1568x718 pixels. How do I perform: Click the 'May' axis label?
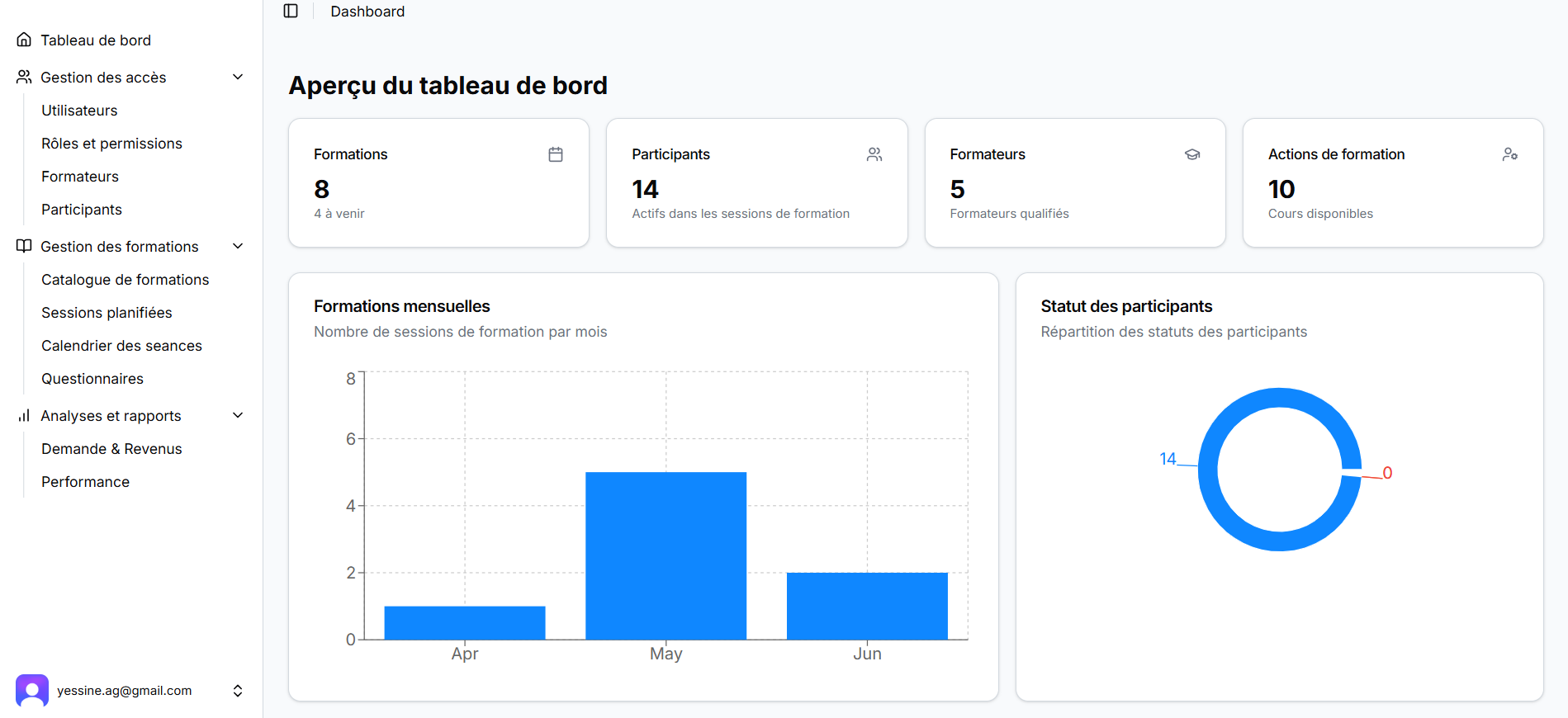666,654
